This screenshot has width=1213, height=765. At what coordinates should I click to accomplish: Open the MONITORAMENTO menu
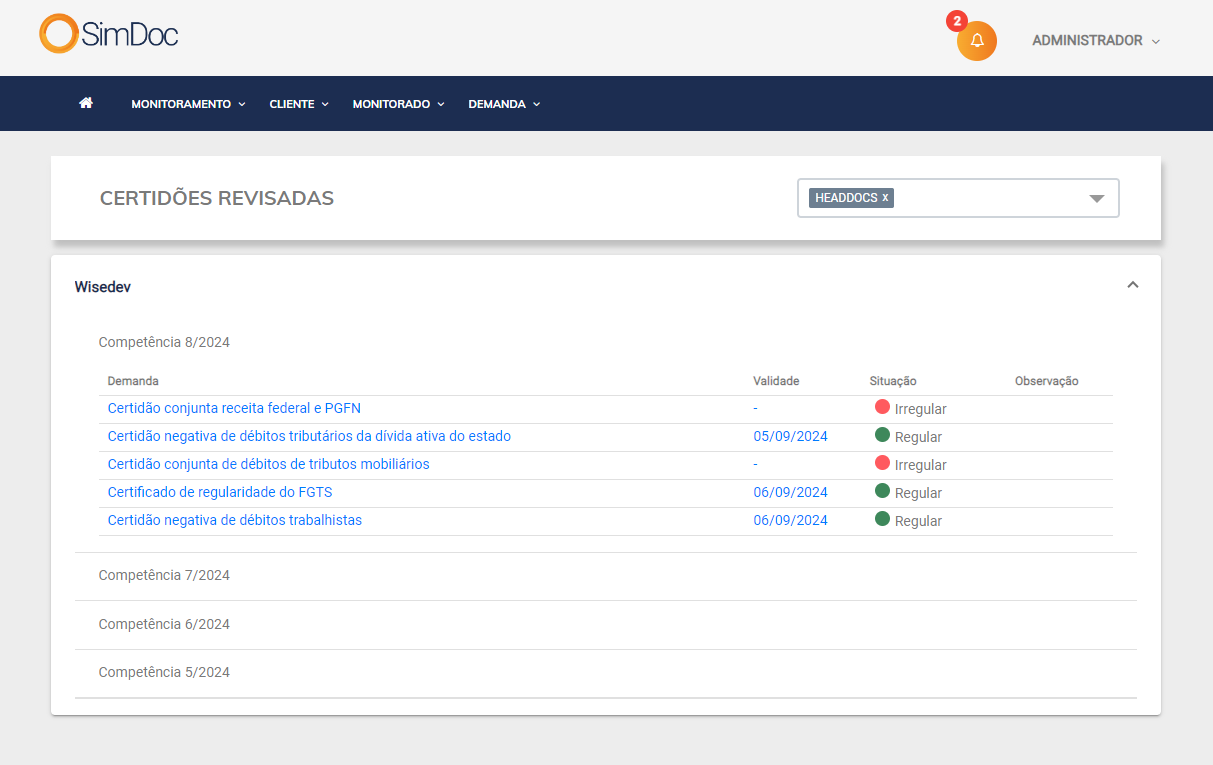(x=188, y=104)
